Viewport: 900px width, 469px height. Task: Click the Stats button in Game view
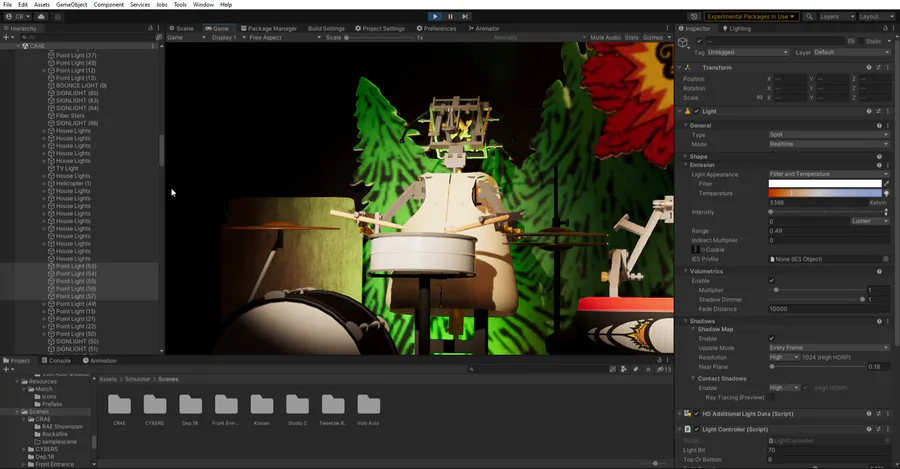(x=631, y=38)
